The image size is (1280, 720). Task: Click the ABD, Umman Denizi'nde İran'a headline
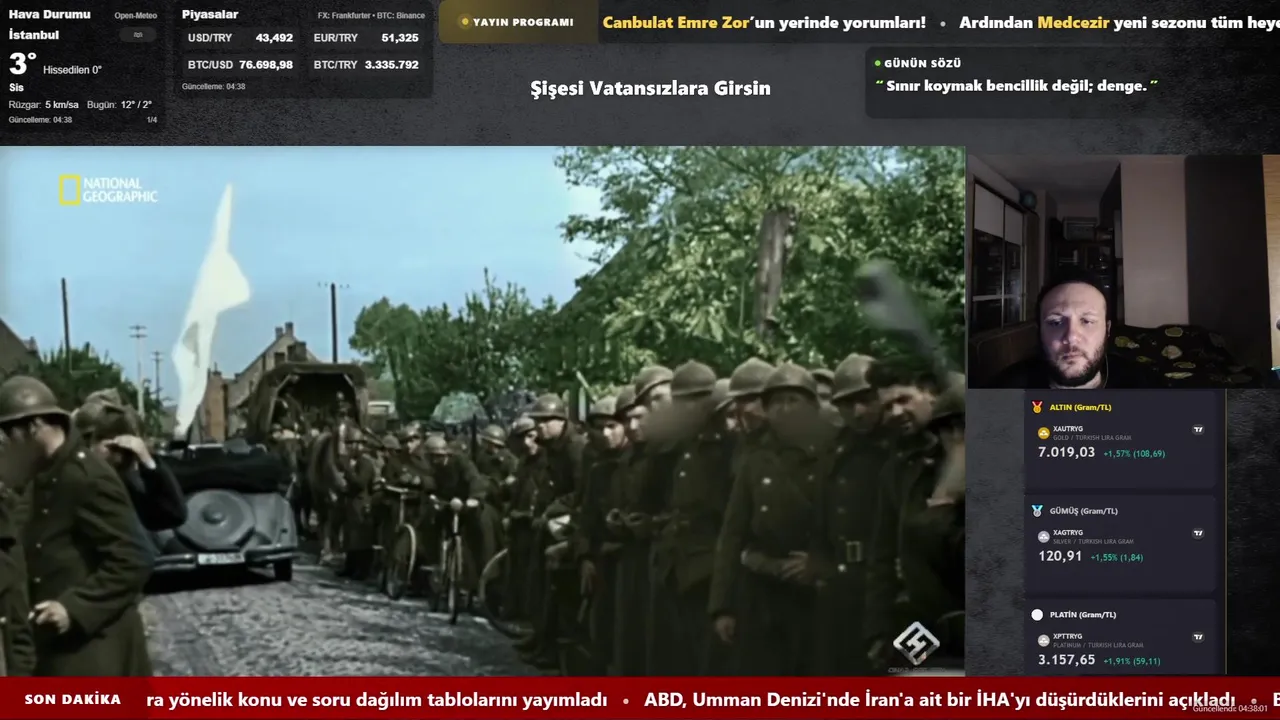coord(940,700)
